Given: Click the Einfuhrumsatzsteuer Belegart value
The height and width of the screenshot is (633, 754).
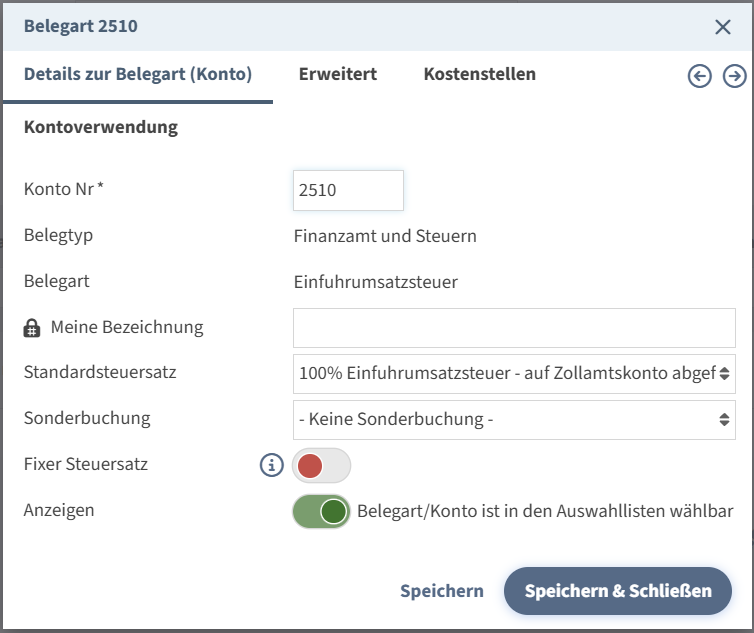Looking at the screenshot, I should [375, 282].
